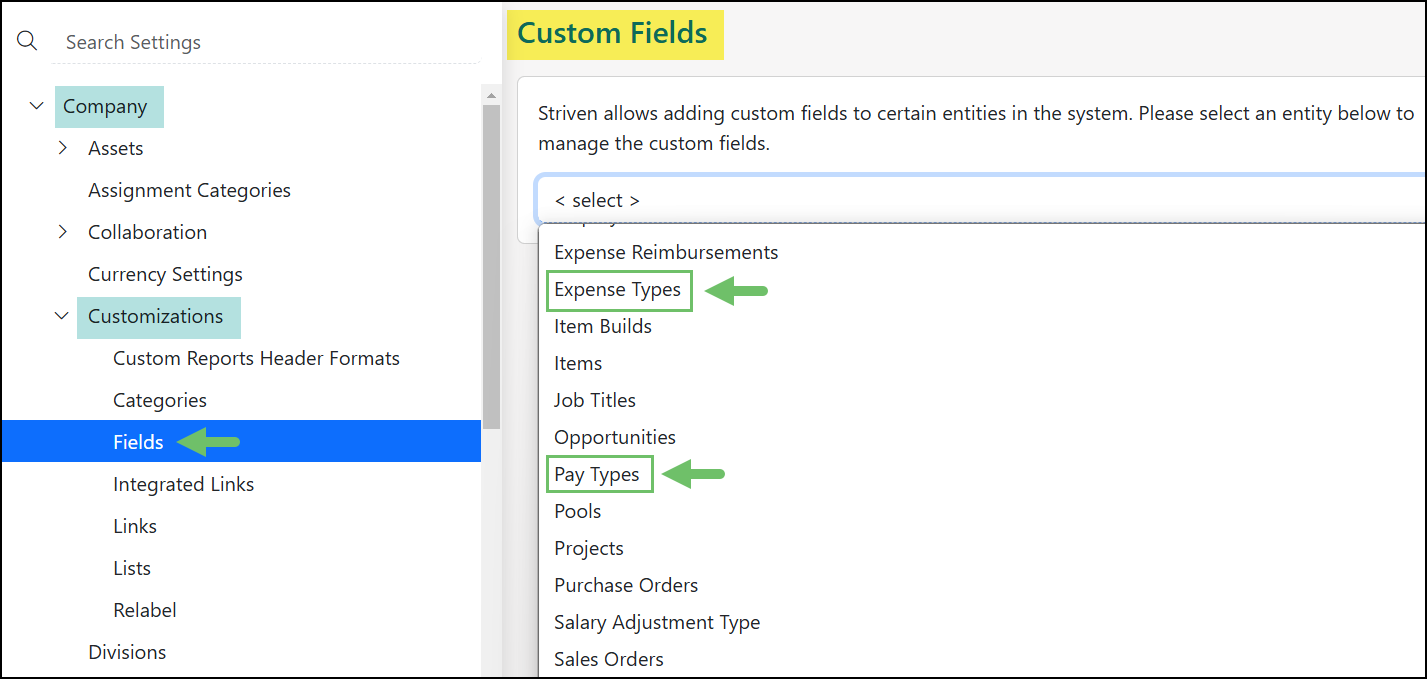Focus the Search Settings input field

(265, 42)
